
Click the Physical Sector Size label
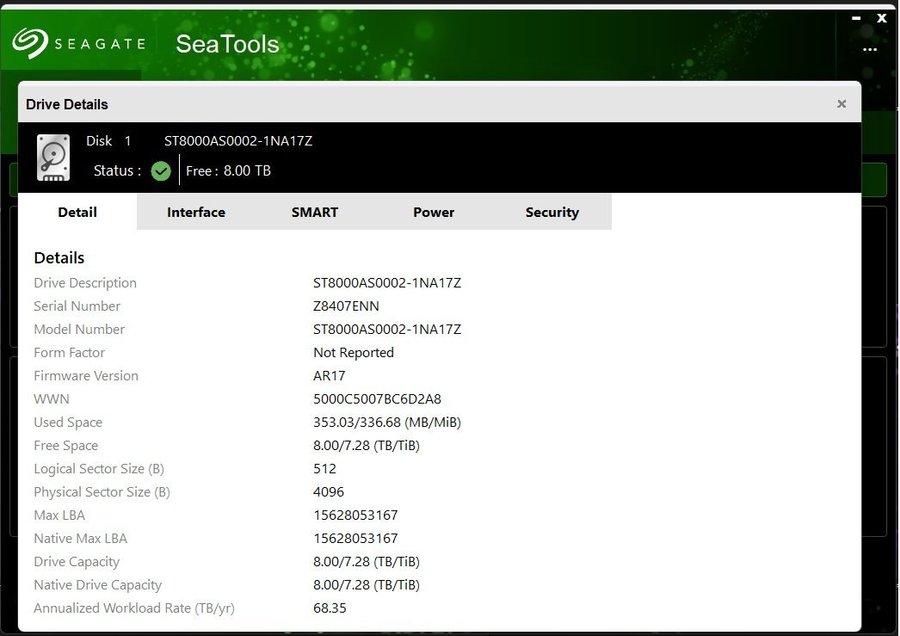tap(102, 492)
